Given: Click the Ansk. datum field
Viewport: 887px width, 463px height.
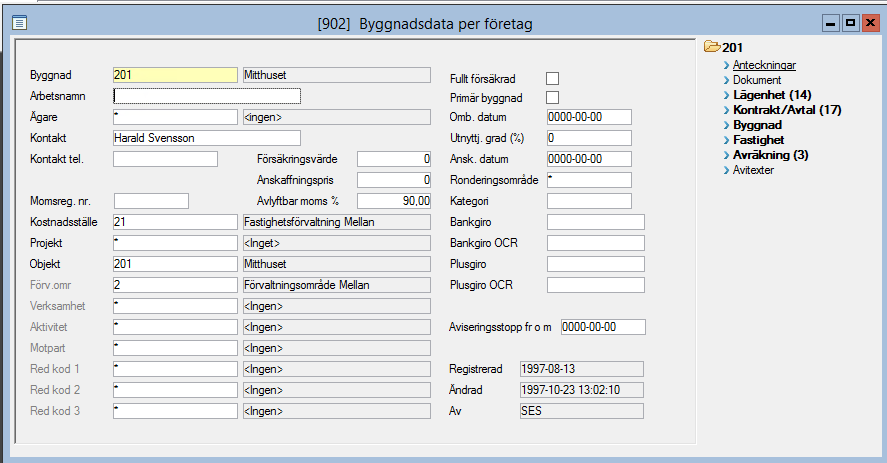Looking at the screenshot, I should (589, 159).
